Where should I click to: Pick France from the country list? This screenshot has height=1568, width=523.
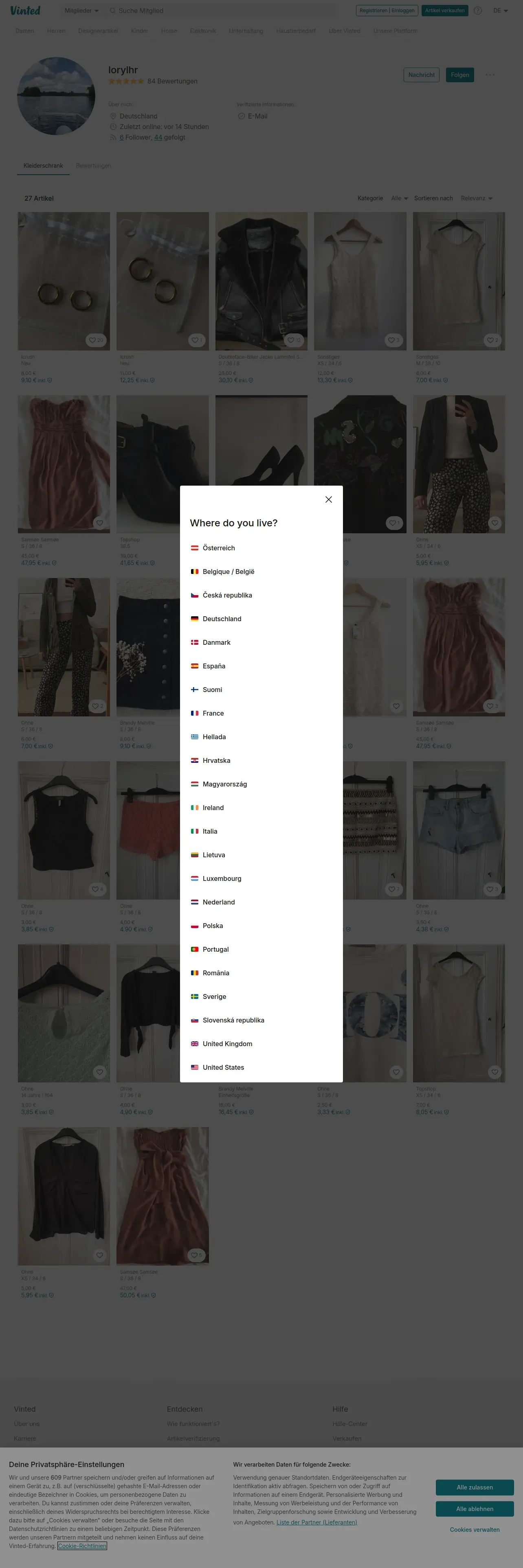(261, 713)
